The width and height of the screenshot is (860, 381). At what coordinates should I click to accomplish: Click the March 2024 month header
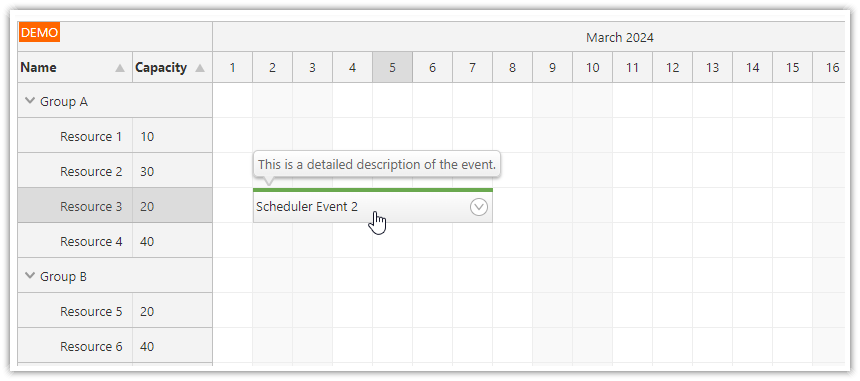pos(620,37)
